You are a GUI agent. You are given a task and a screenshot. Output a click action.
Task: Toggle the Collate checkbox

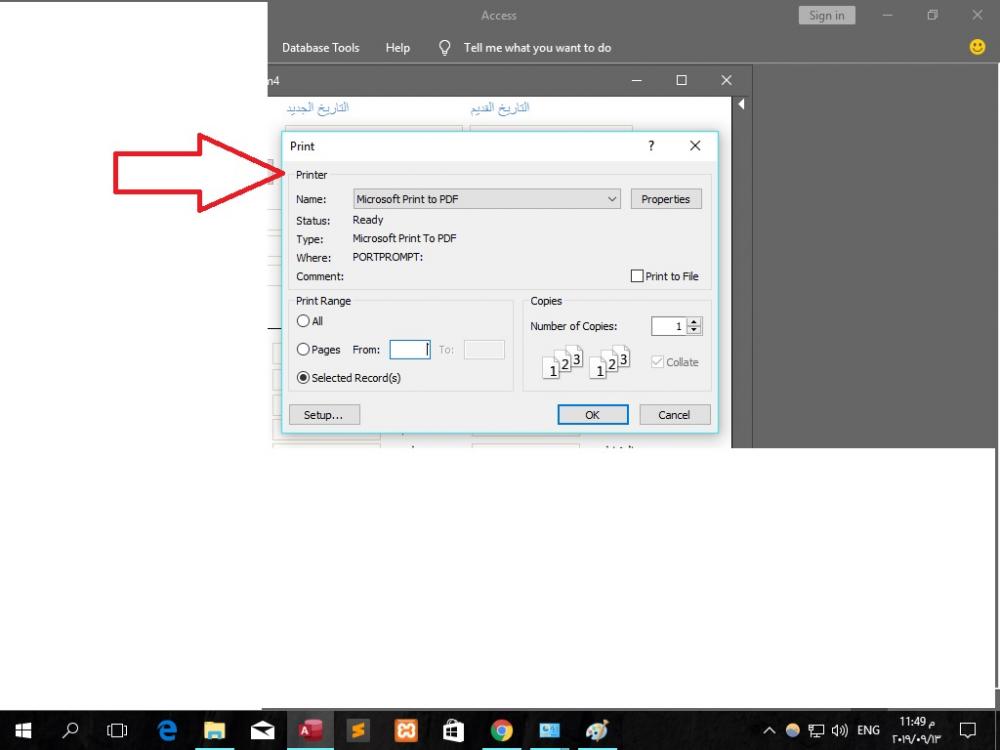(x=658, y=362)
